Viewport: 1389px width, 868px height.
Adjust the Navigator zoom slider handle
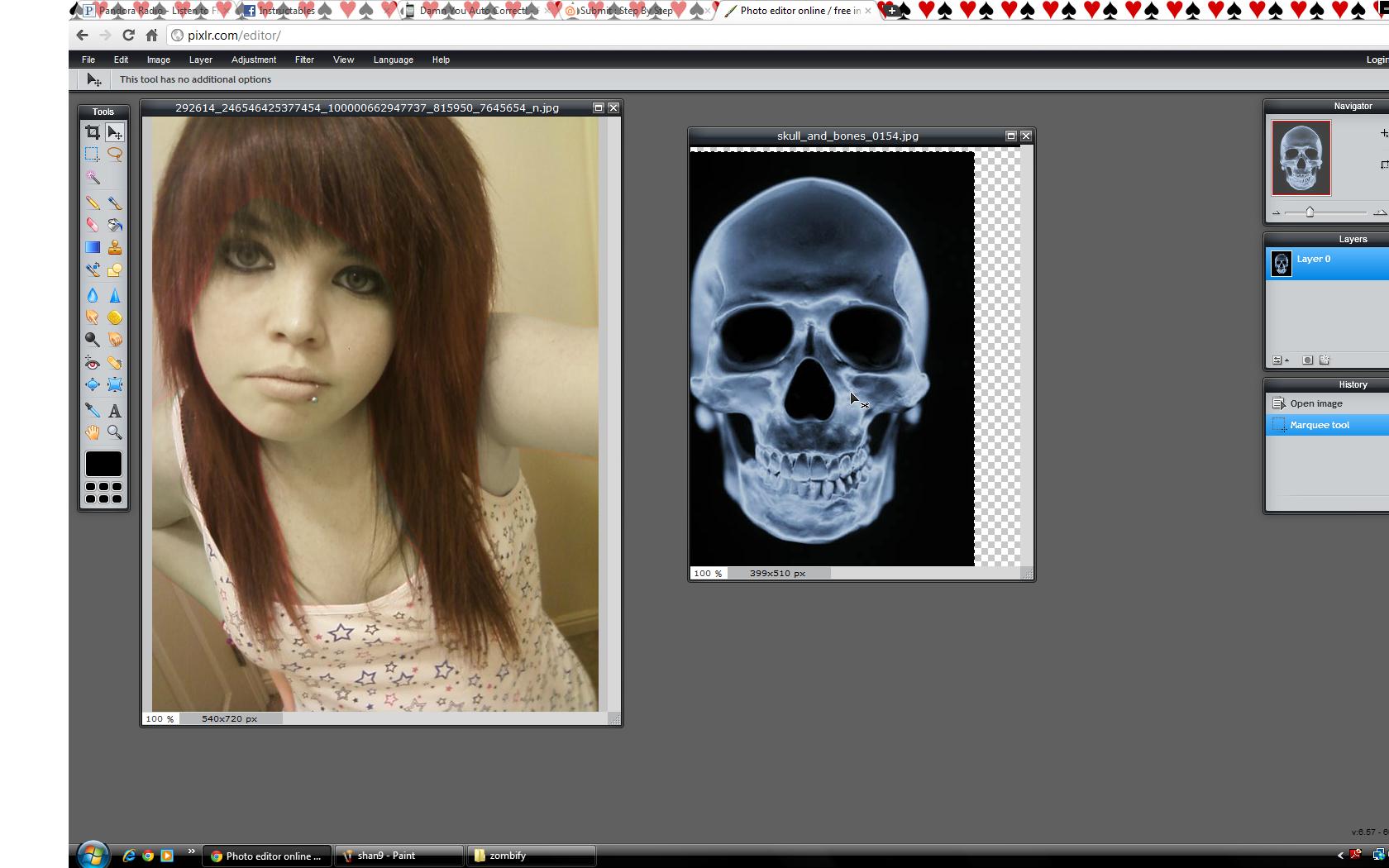[1310, 212]
